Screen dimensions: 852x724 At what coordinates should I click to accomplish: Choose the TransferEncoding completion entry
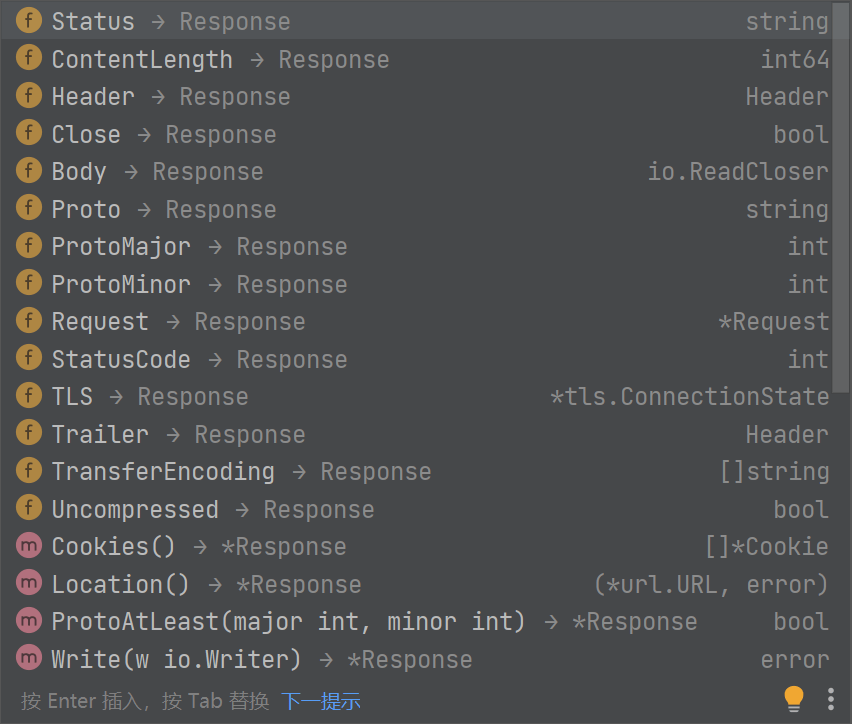pos(163,472)
